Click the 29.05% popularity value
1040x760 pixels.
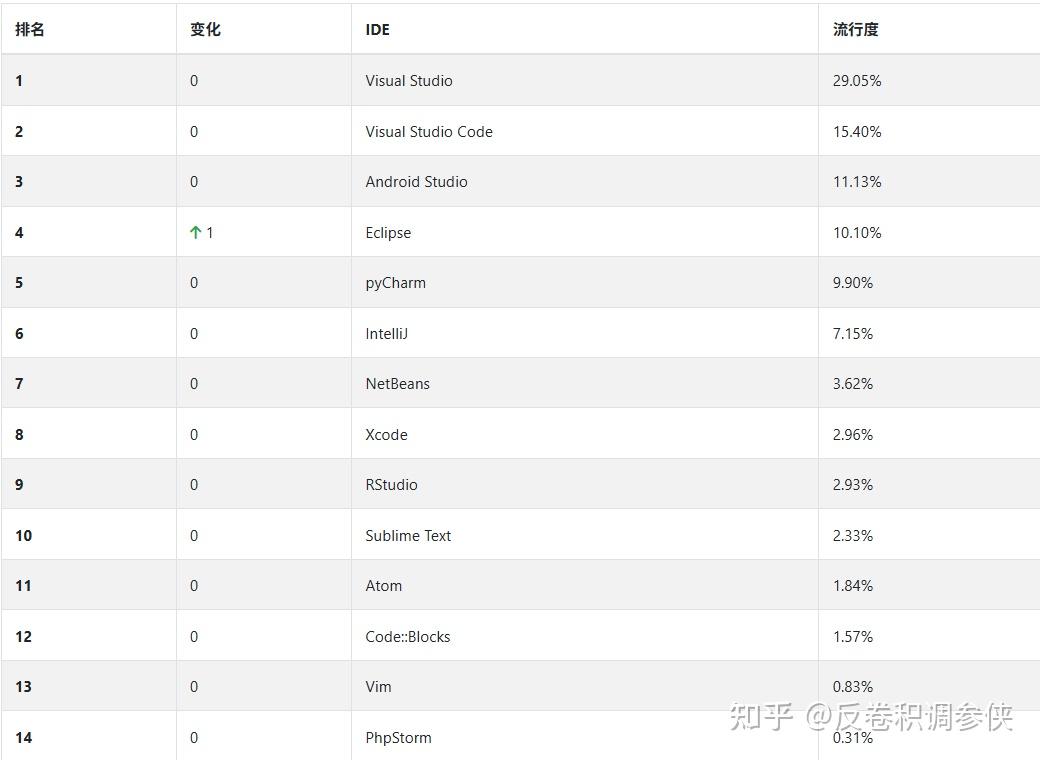(857, 81)
